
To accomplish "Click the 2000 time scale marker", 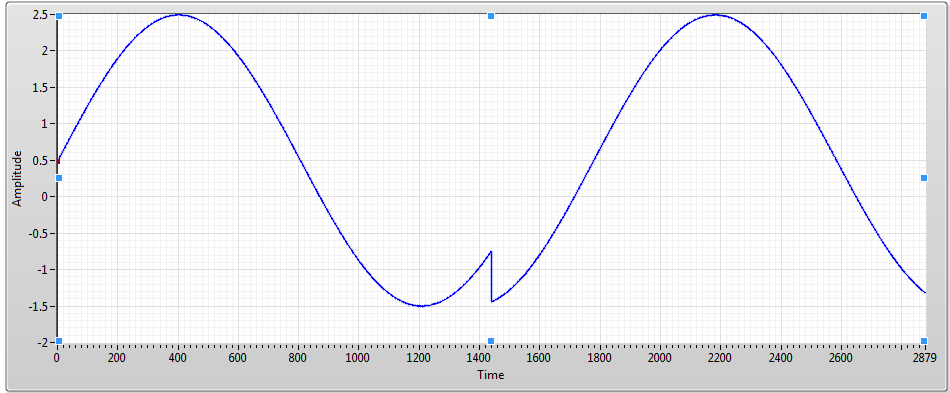I will 659,357.
